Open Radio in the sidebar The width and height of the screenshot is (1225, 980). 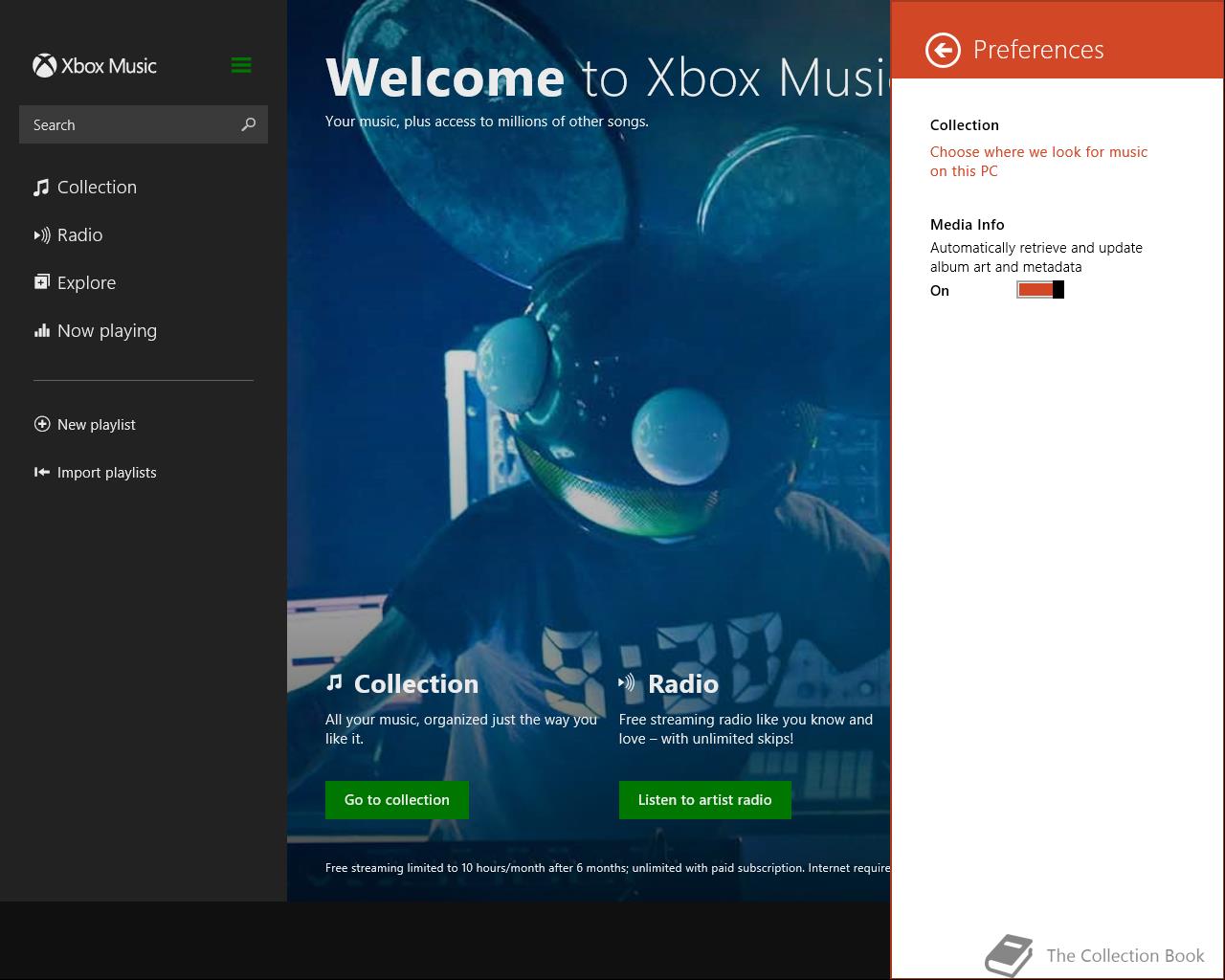(x=79, y=235)
